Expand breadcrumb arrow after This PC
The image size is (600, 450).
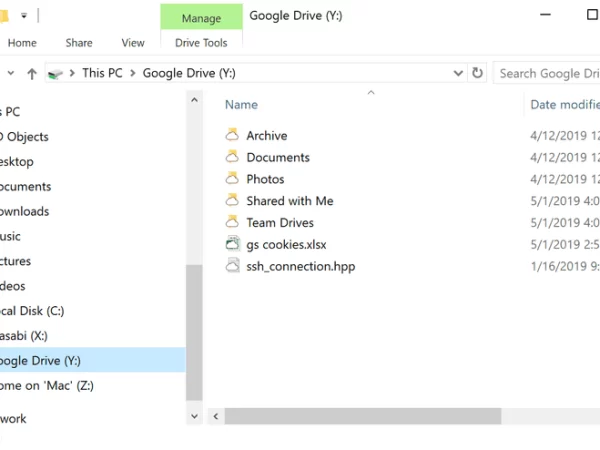pyautogui.click(x=132, y=73)
